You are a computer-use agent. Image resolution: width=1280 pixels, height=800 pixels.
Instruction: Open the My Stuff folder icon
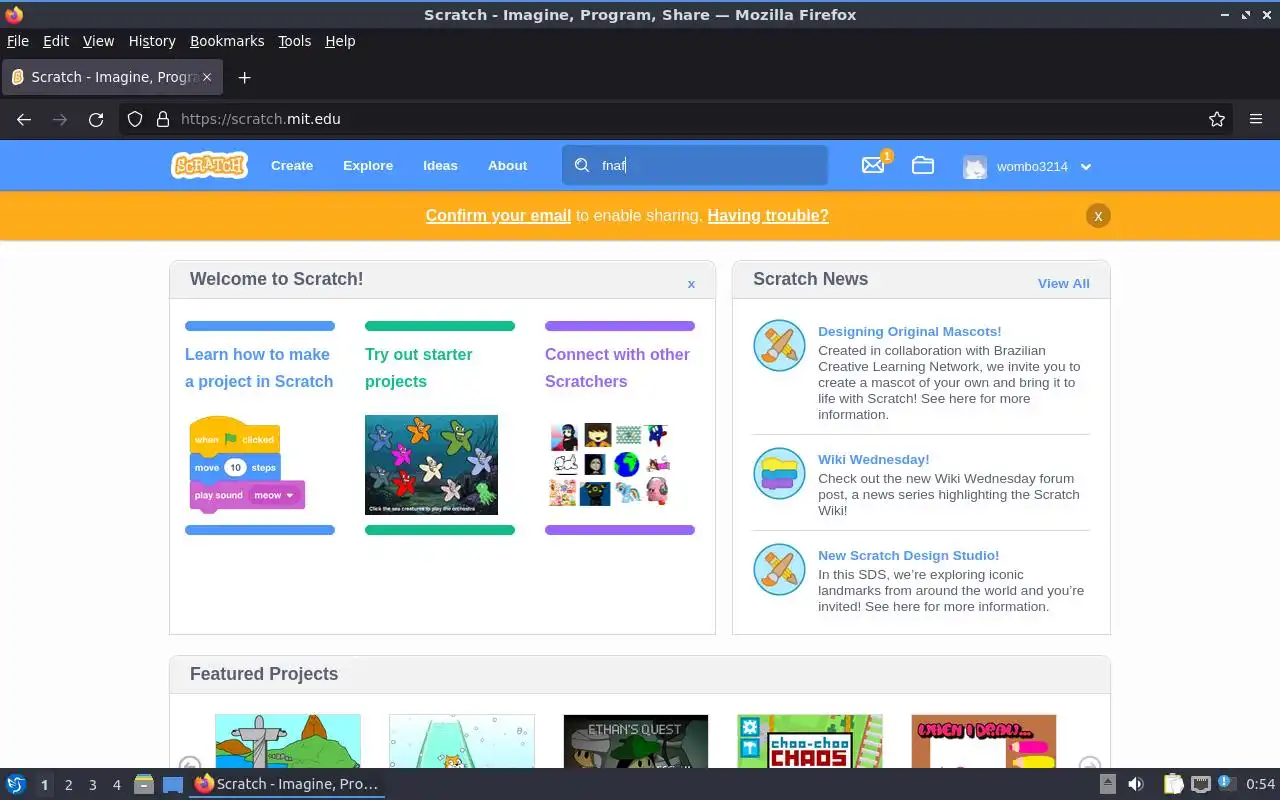point(923,166)
